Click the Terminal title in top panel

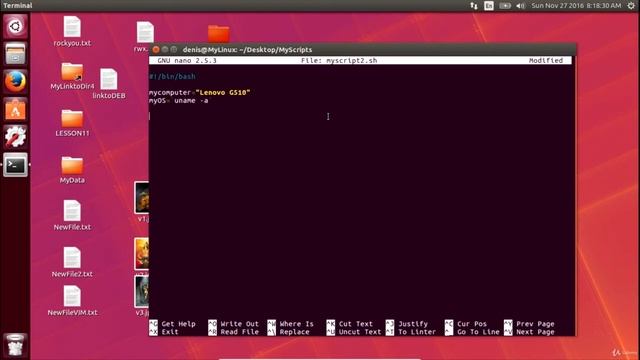[x=18, y=5]
